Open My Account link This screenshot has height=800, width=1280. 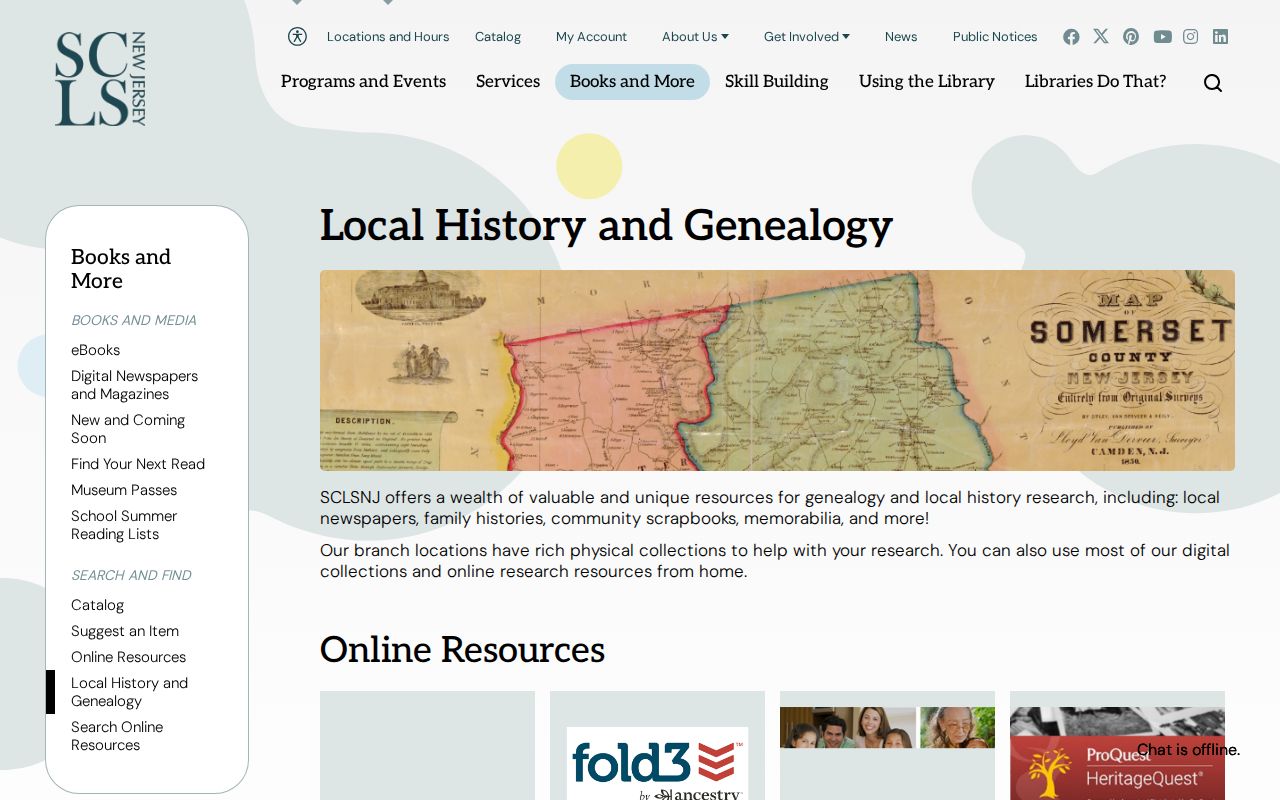pos(592,37)
